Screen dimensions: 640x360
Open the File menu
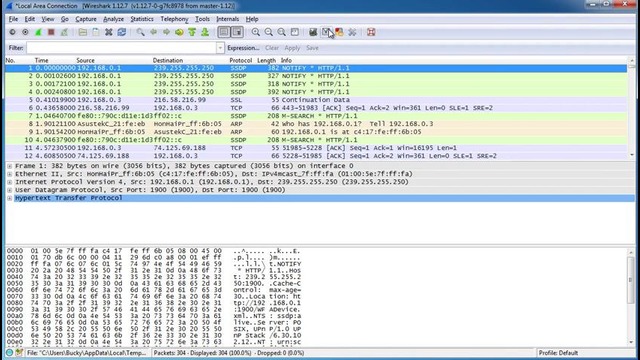click(13, 19)
